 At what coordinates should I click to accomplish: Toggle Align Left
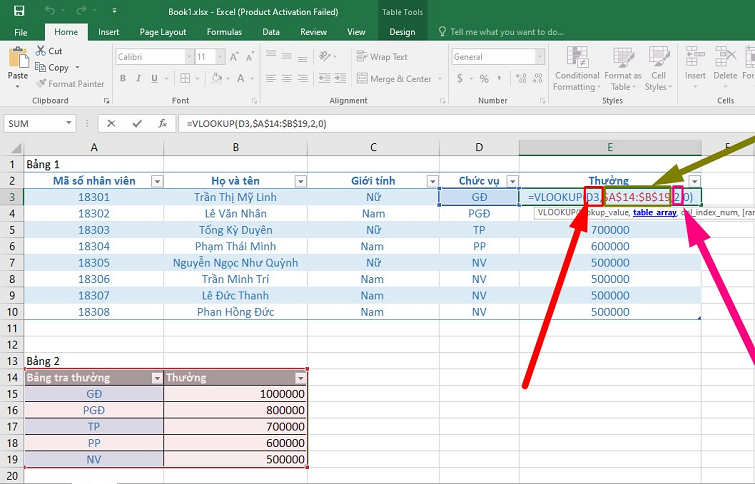[x=271, y=78]
